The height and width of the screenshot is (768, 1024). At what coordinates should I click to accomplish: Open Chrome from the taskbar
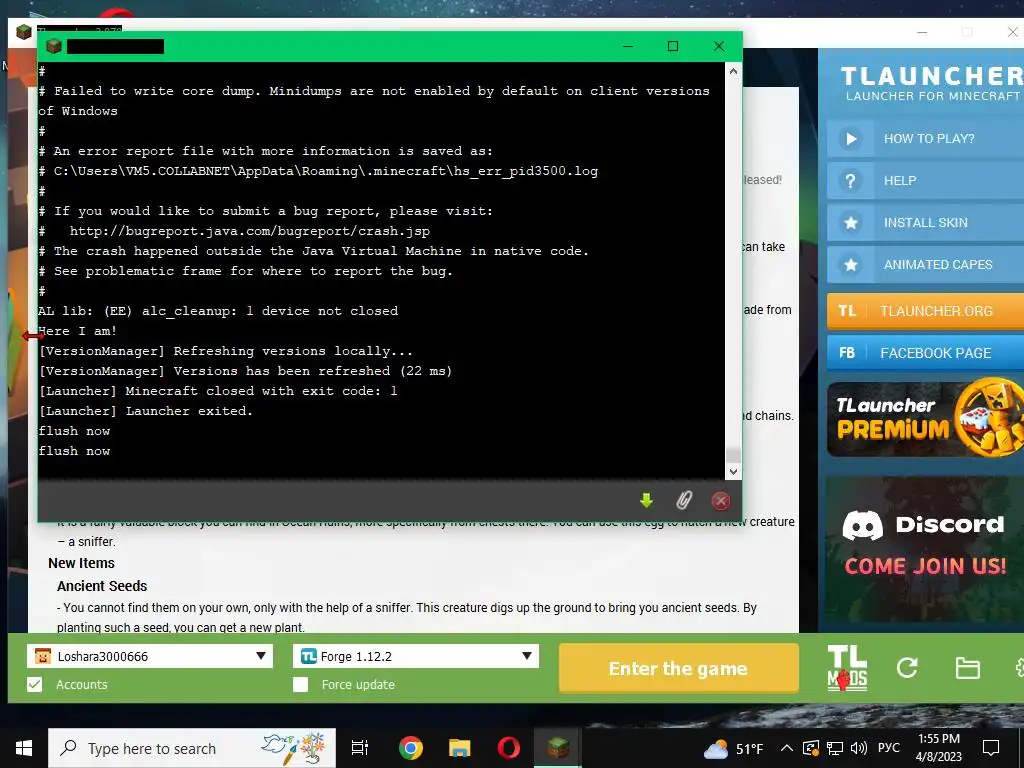[x=411, y=747]
